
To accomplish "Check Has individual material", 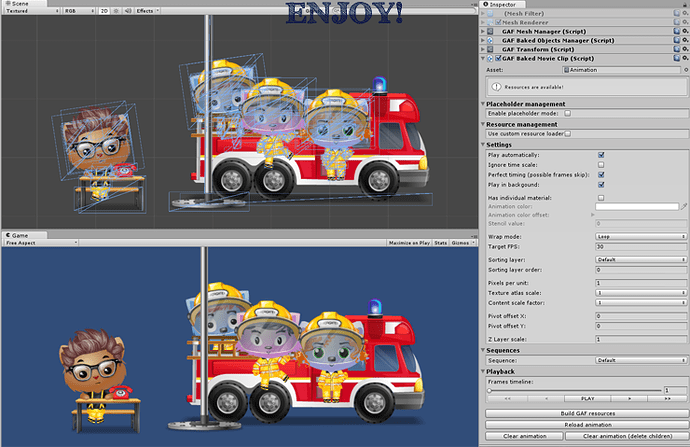I will (601, 198).
